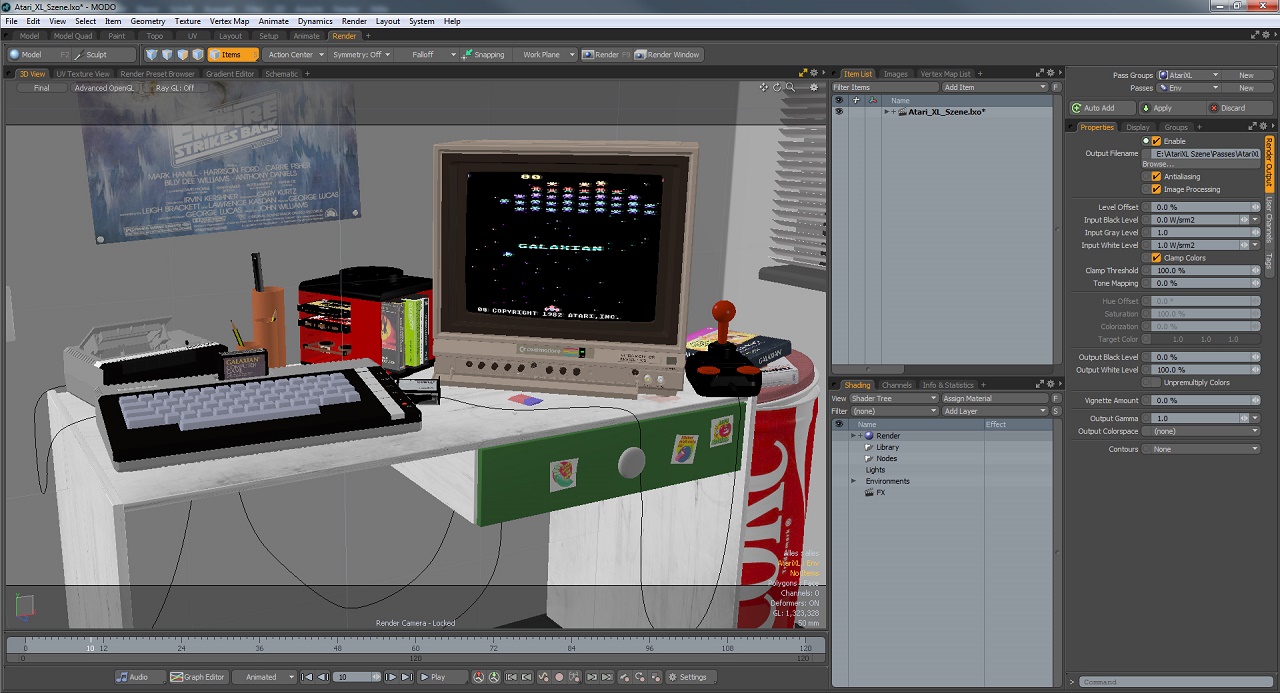The height and width of the screenshot is (693, 1280).
Task: Open Animated keying dropdown
Action: (264, 677)
